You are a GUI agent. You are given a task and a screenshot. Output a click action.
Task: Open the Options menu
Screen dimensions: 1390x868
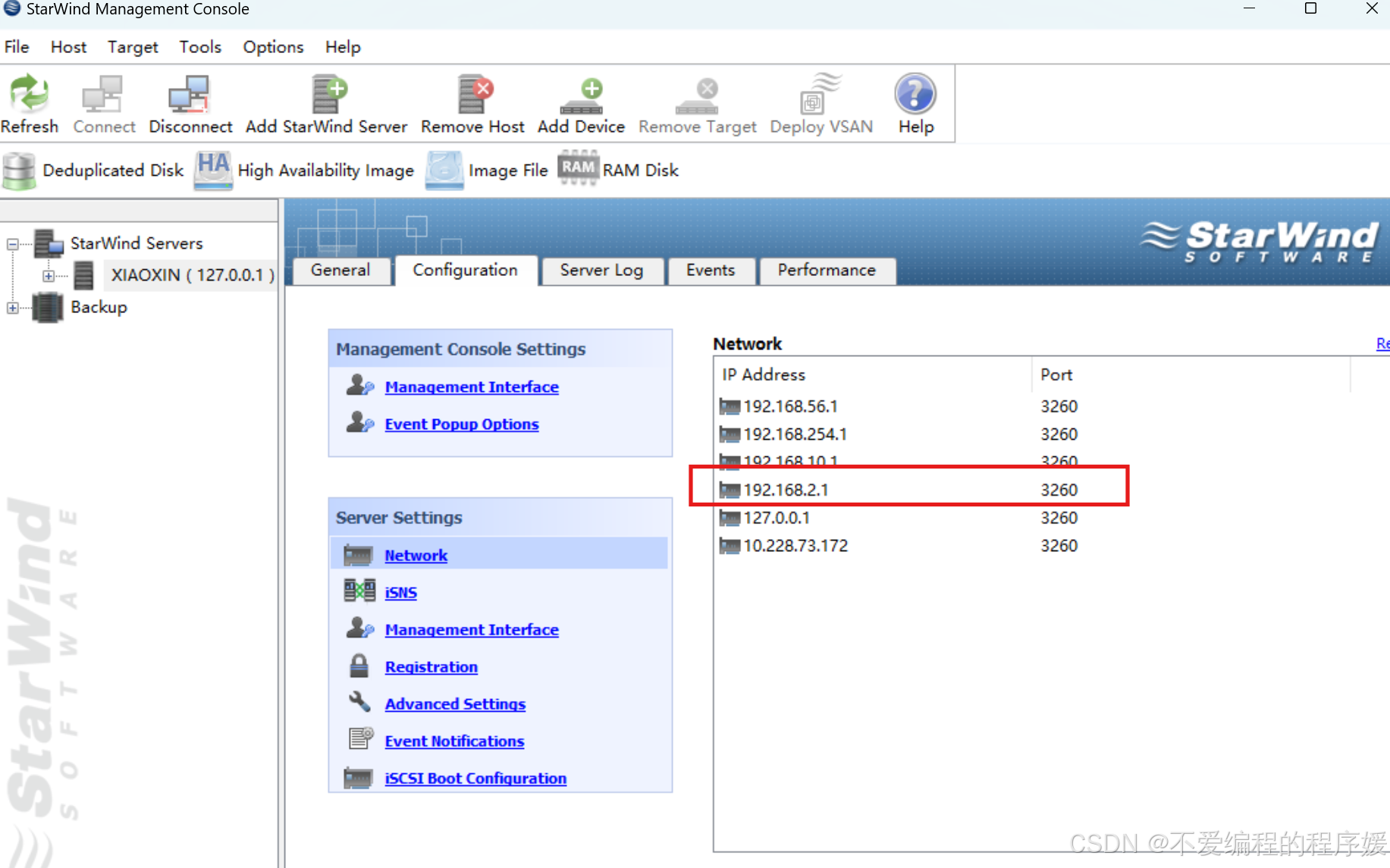tap(273, 47)
